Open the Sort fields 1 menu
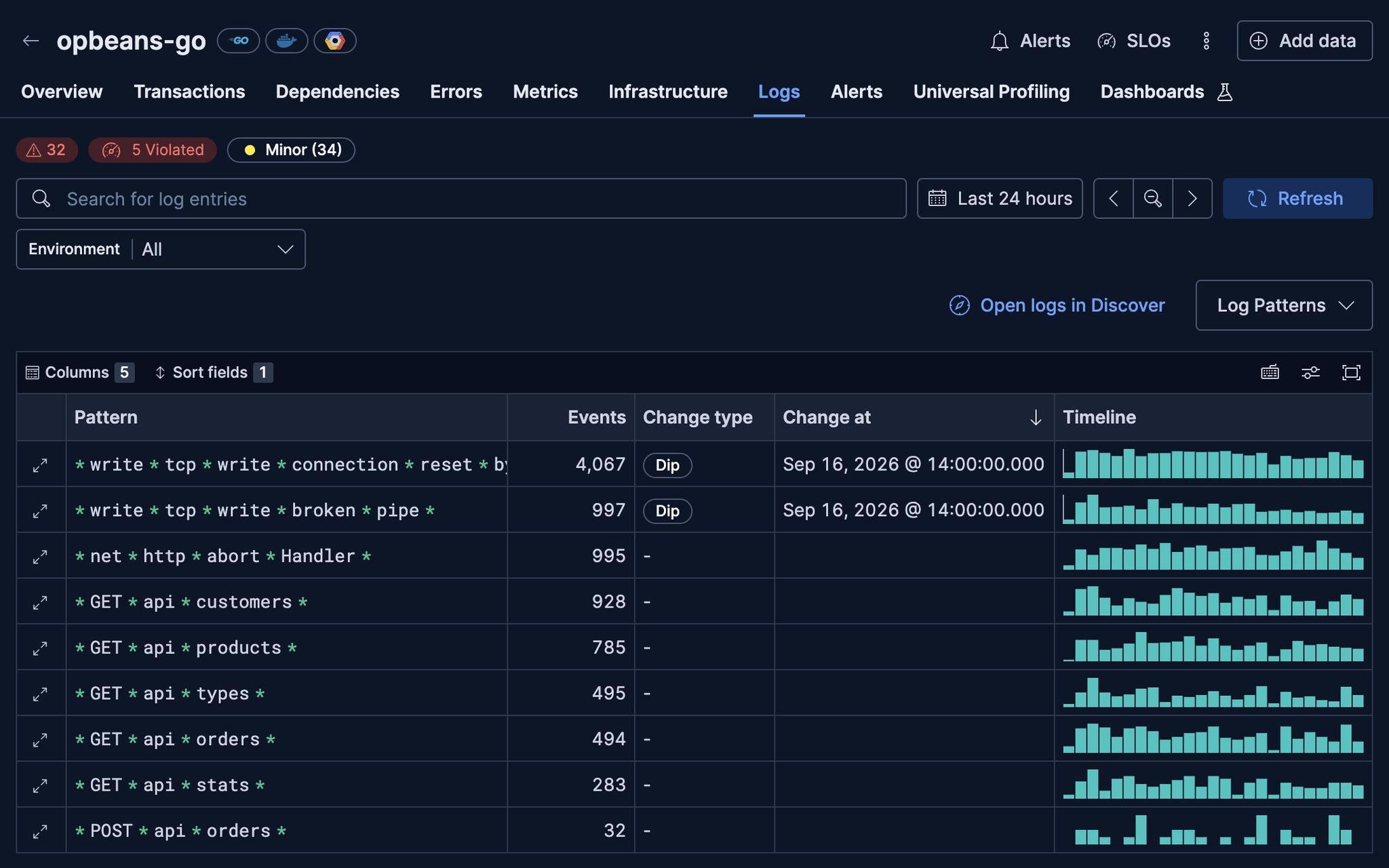The width and height of the screenshot is (1389, 868). point(214,372)
